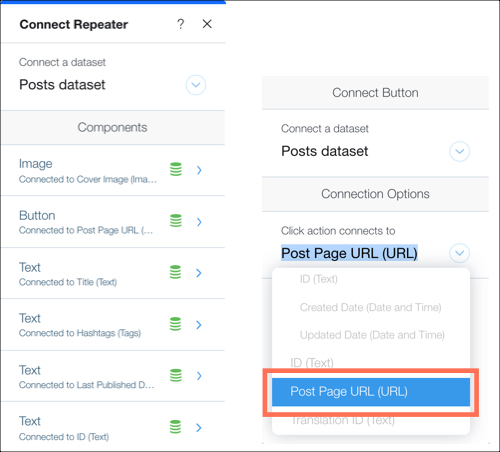
Task: Choose Created Date (Date and Time) option
Action: click(371, 307)
